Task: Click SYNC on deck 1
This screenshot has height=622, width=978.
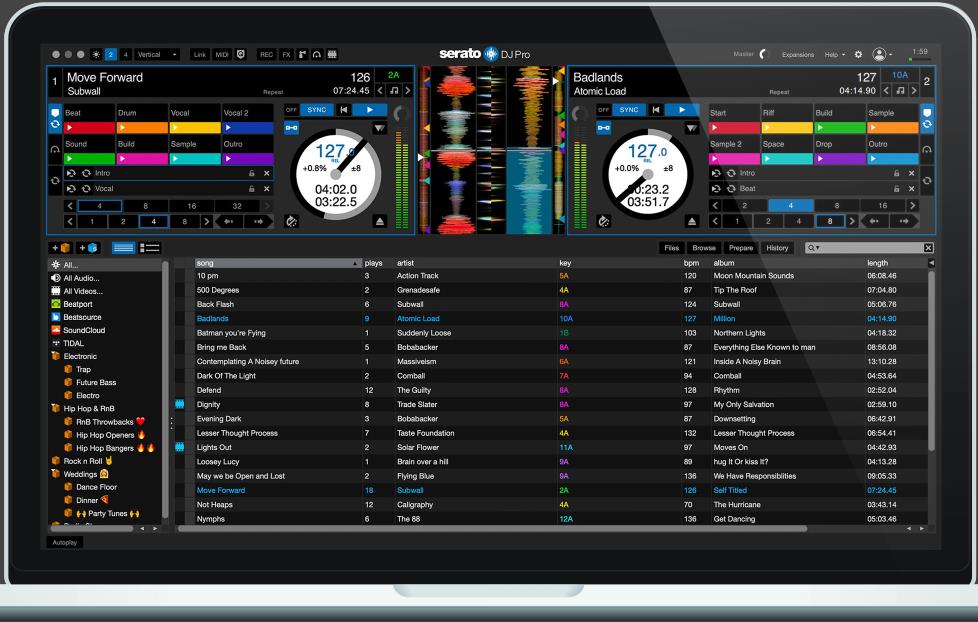Action: click(316, 110)
